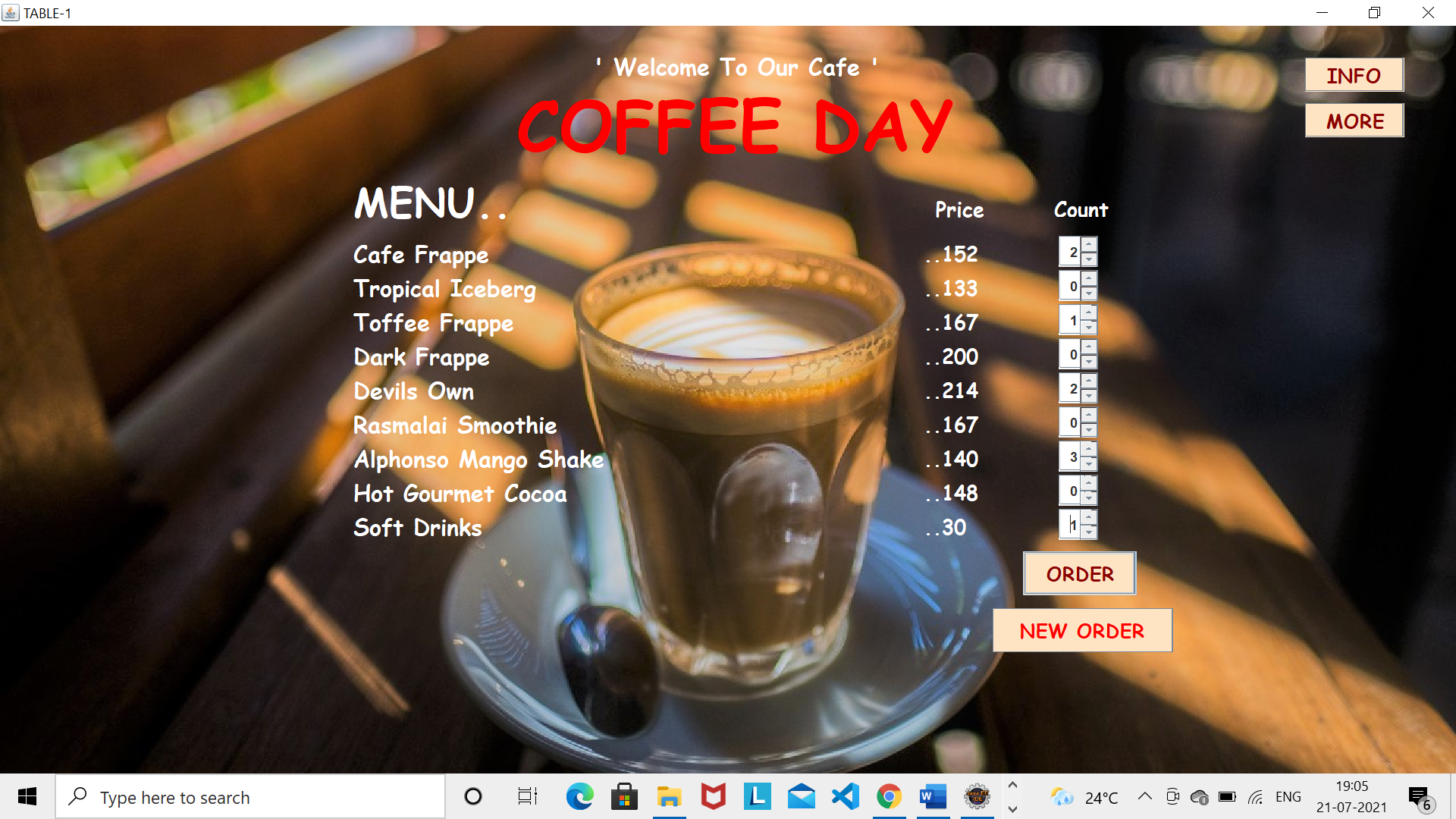Image resolution: width=1456 pixels, height=819 pixels.
Task: Open McAfee from taskbar
Action: click(713, 796)
